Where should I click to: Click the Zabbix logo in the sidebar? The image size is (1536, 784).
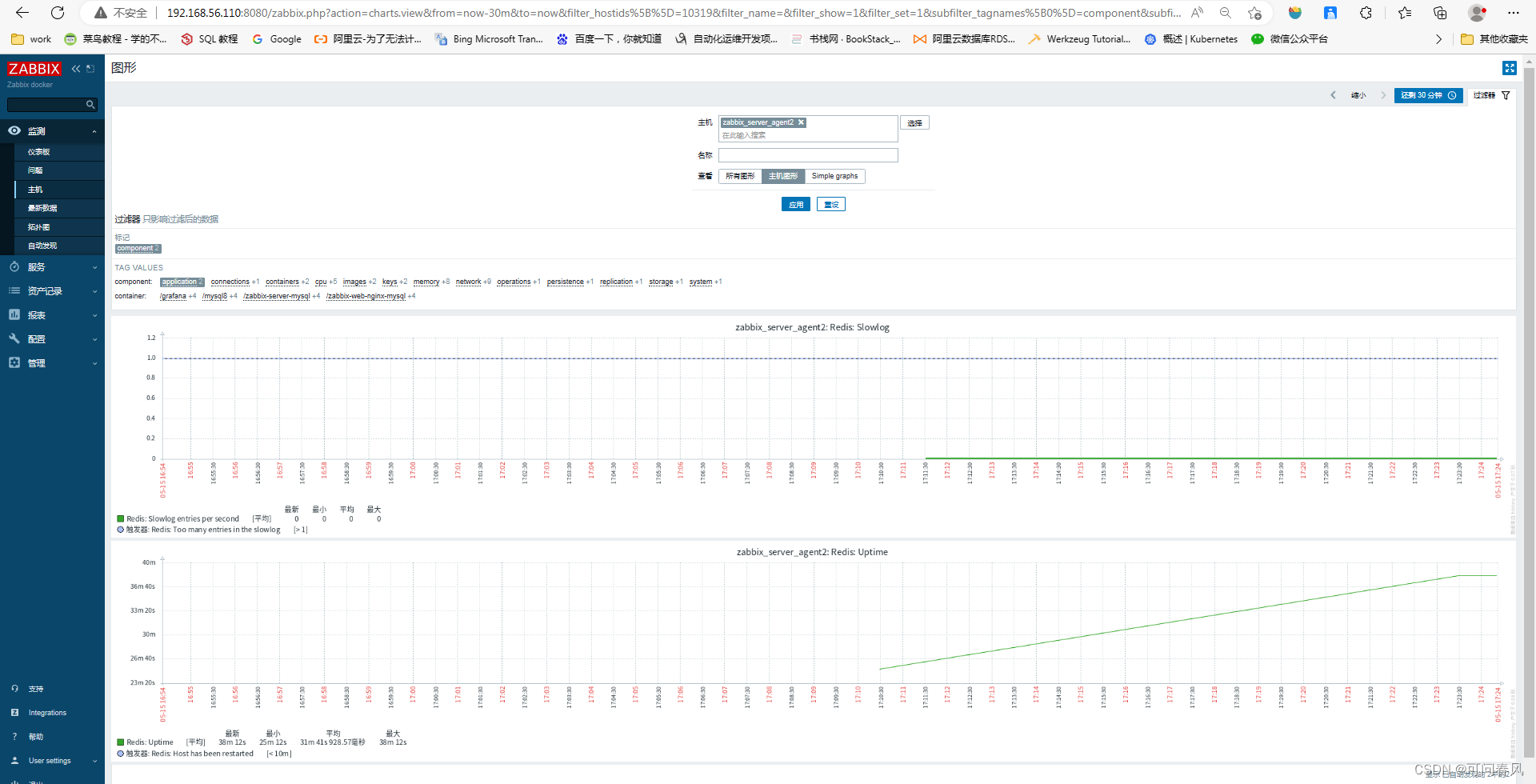(34, 69)
